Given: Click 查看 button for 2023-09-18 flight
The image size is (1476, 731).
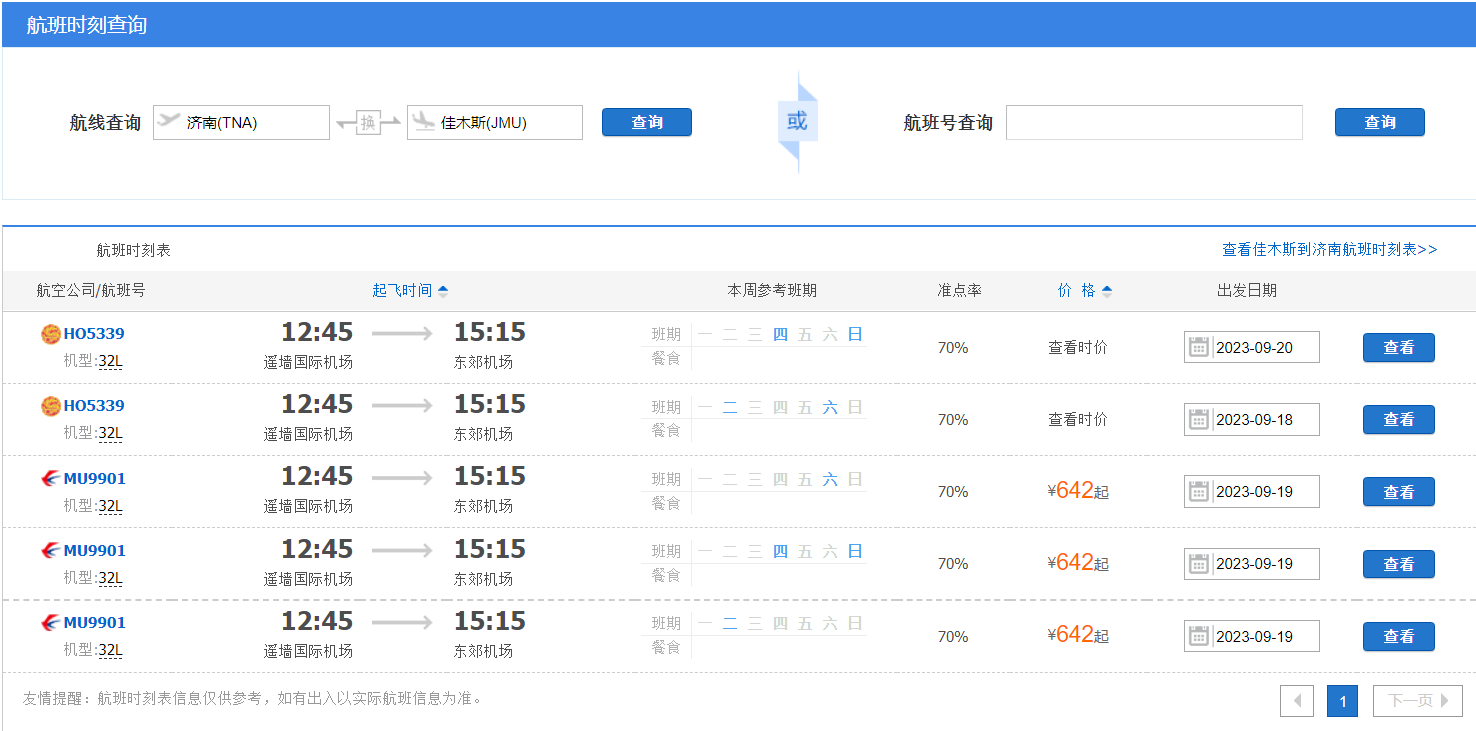Looking at the screenshot, I should 1399,420.
